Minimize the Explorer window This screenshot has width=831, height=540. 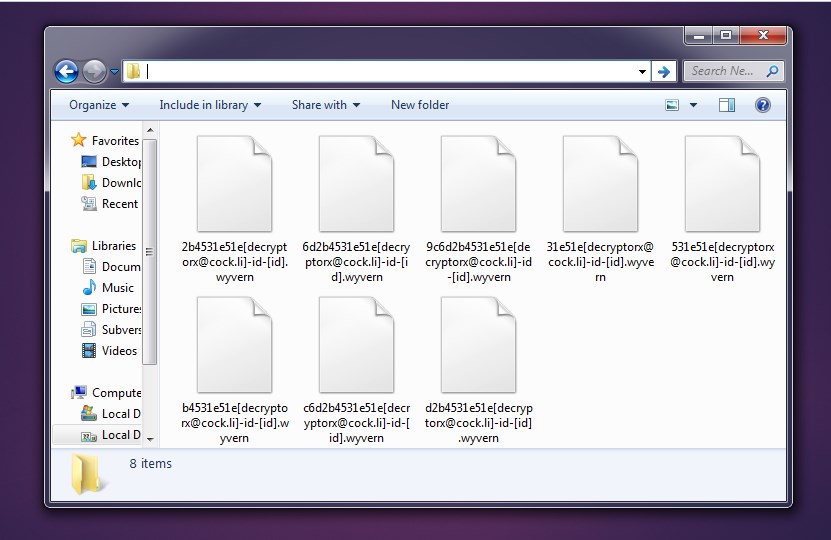point(699,36)
